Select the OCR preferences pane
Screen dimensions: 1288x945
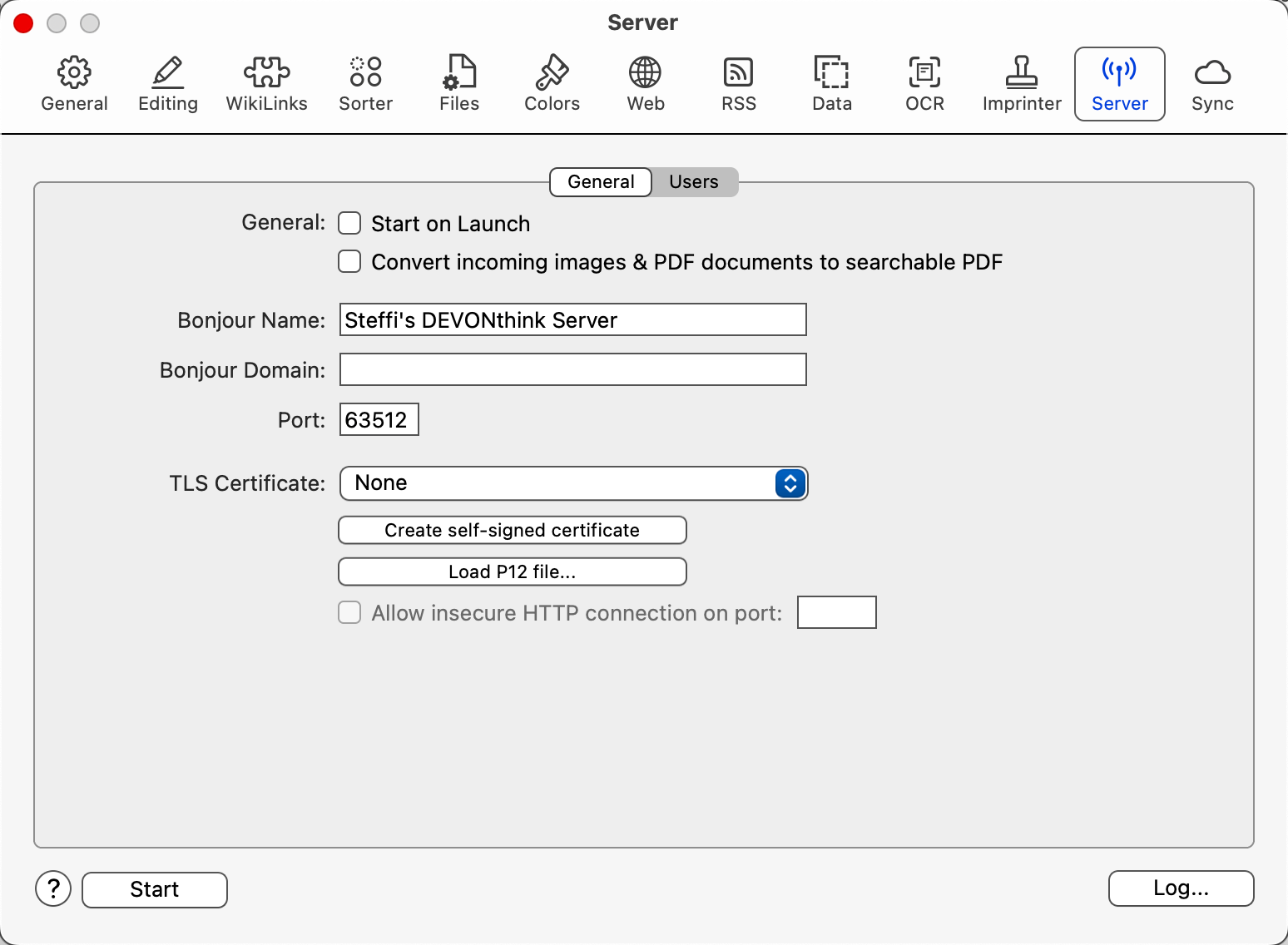924,84
